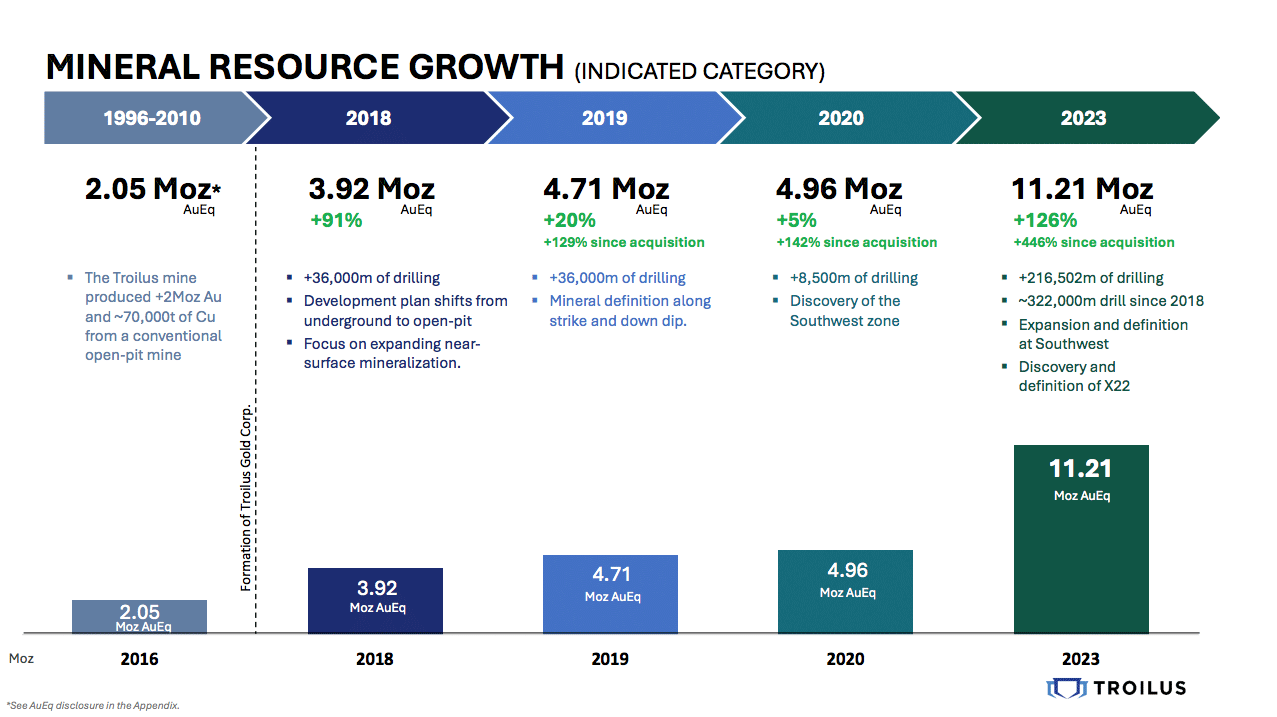Click the 2018 axis label
Viewport: 1277px width, 717px height.
[x=374, y=659]
